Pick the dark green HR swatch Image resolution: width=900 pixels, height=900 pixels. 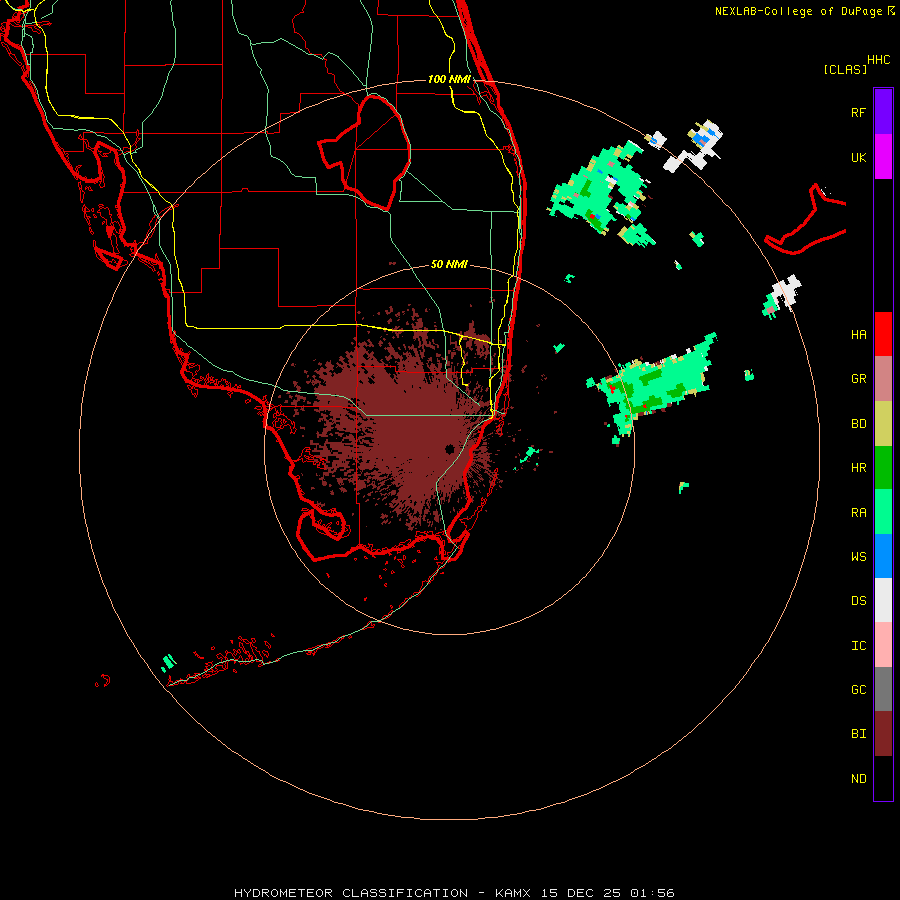pos(883,468)
